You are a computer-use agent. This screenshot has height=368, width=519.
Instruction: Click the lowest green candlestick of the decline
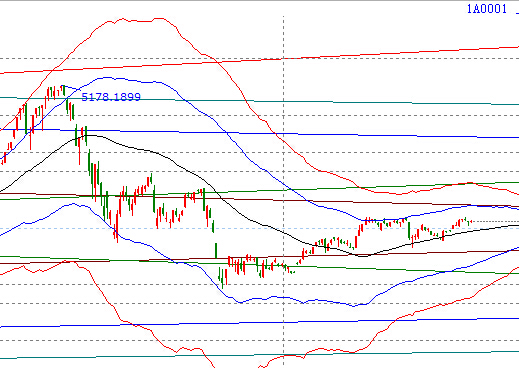[x=222, y=278]
